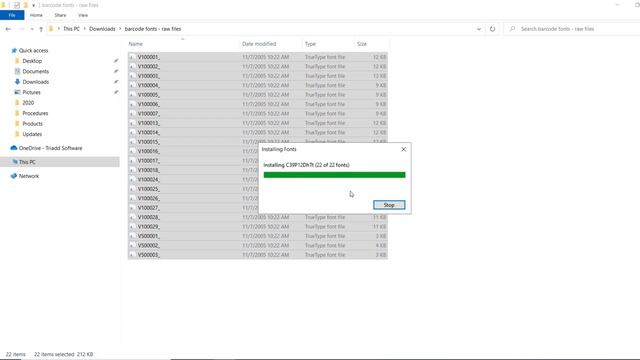The width and height of the screenshot is (640, 360).
Task: Sort files by Name column
Action: 136,44
